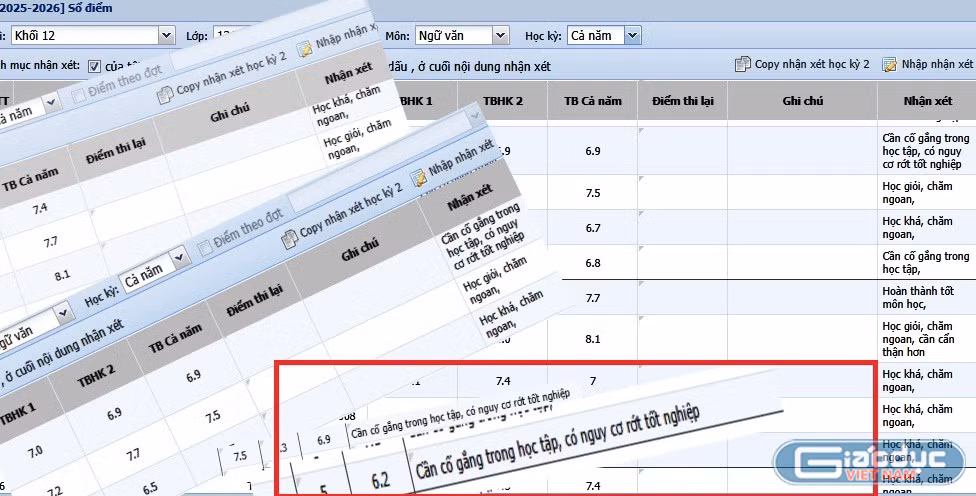Viewport: 976px width, 496px height.
Task: Click the upright Cần cố gắng trong học tập comment beside 6.8
Action: coord(926,263)
